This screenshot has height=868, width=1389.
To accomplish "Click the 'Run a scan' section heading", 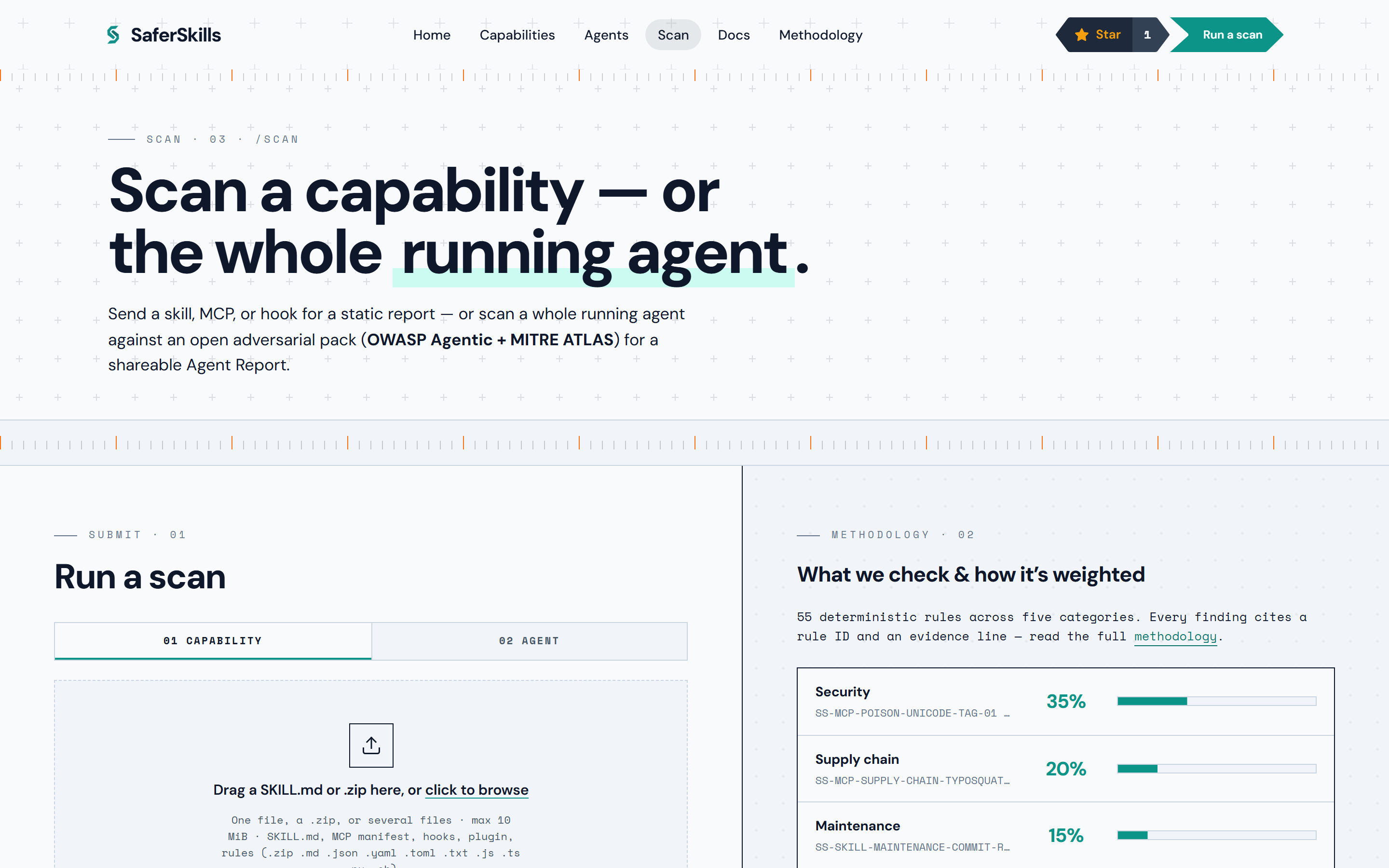I will 140,577.
